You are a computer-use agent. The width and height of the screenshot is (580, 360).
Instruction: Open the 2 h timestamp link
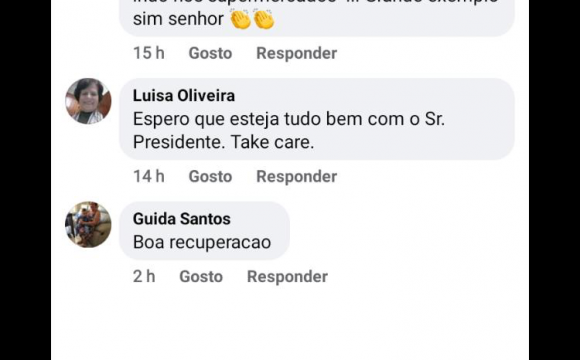tap(144, 277)
